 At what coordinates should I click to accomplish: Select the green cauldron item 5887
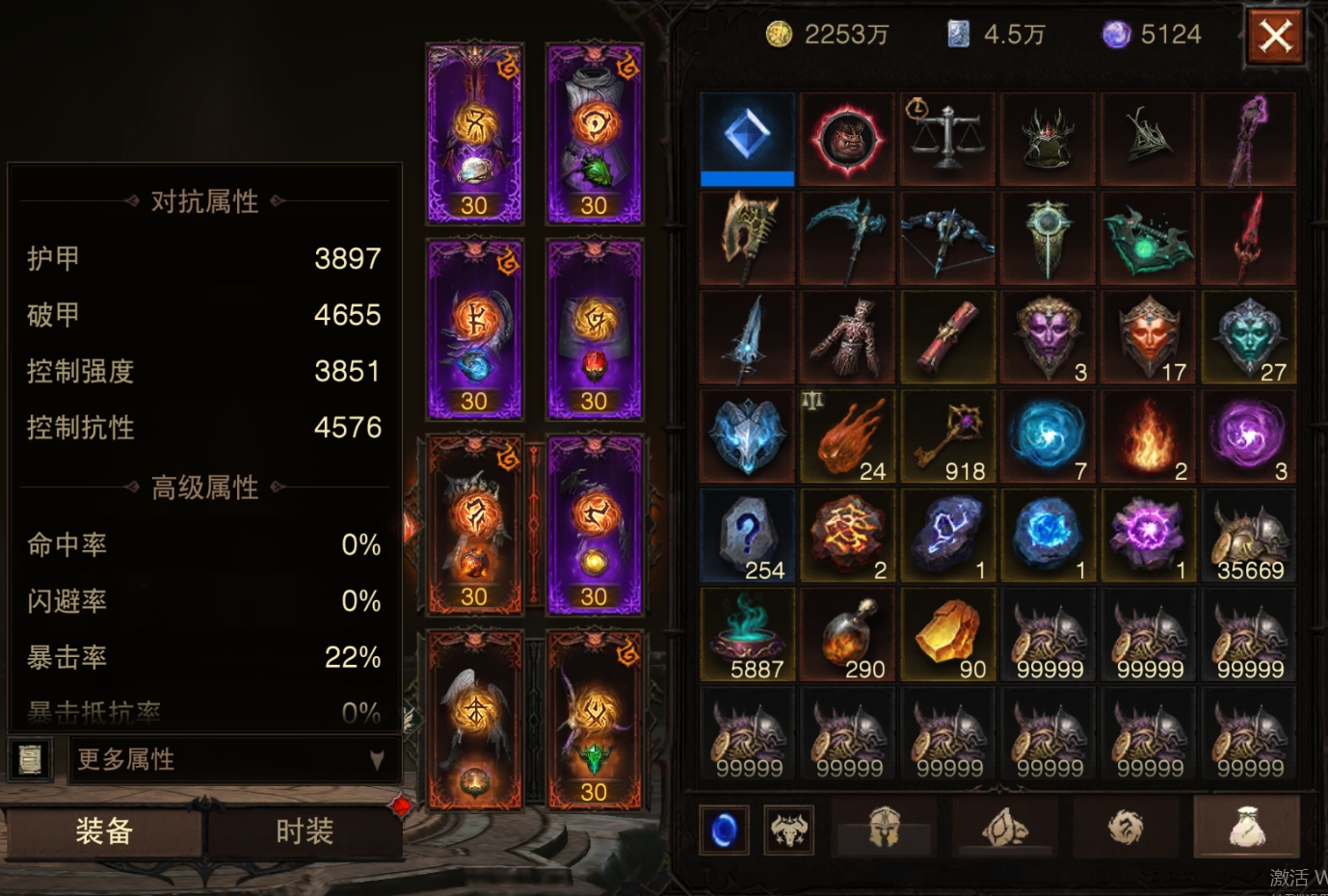pyautogui.click(x=748, y=635)
